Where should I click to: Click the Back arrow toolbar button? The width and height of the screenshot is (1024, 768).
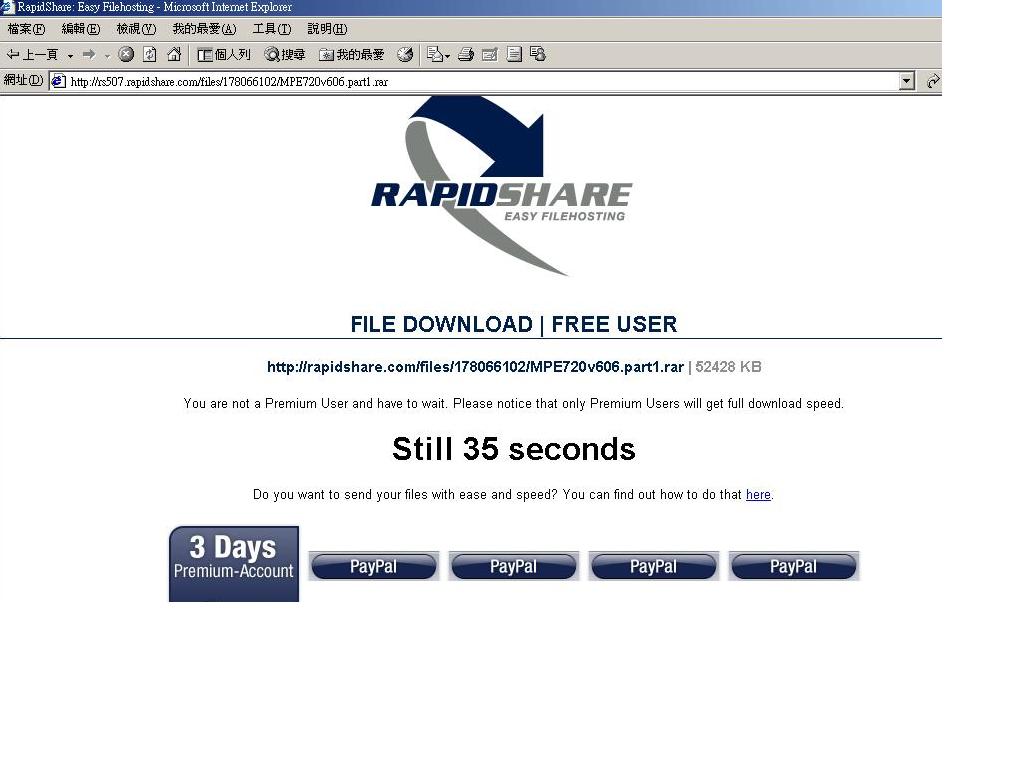coord(32,55)
